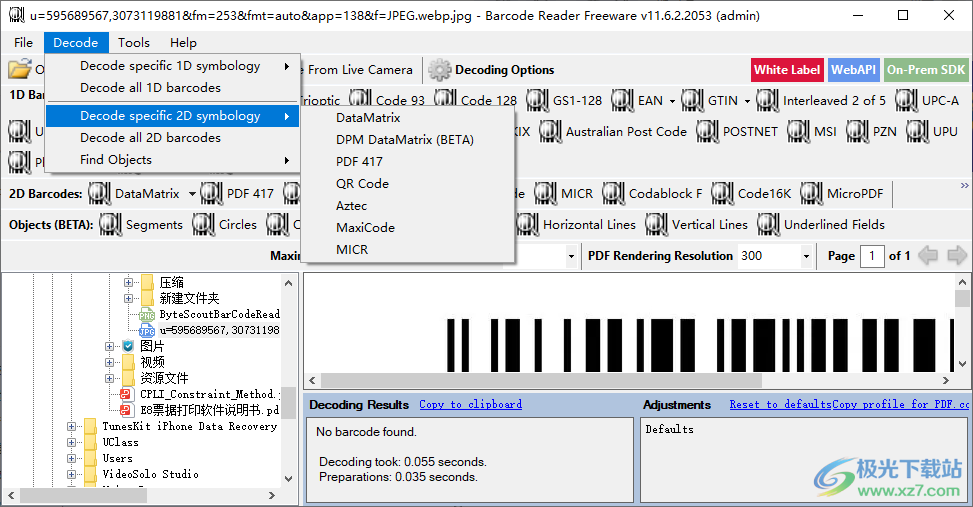This screenshot has width=973, height=507.
Task: Click the Horizontal Lines icon
Action: [527, 224]
